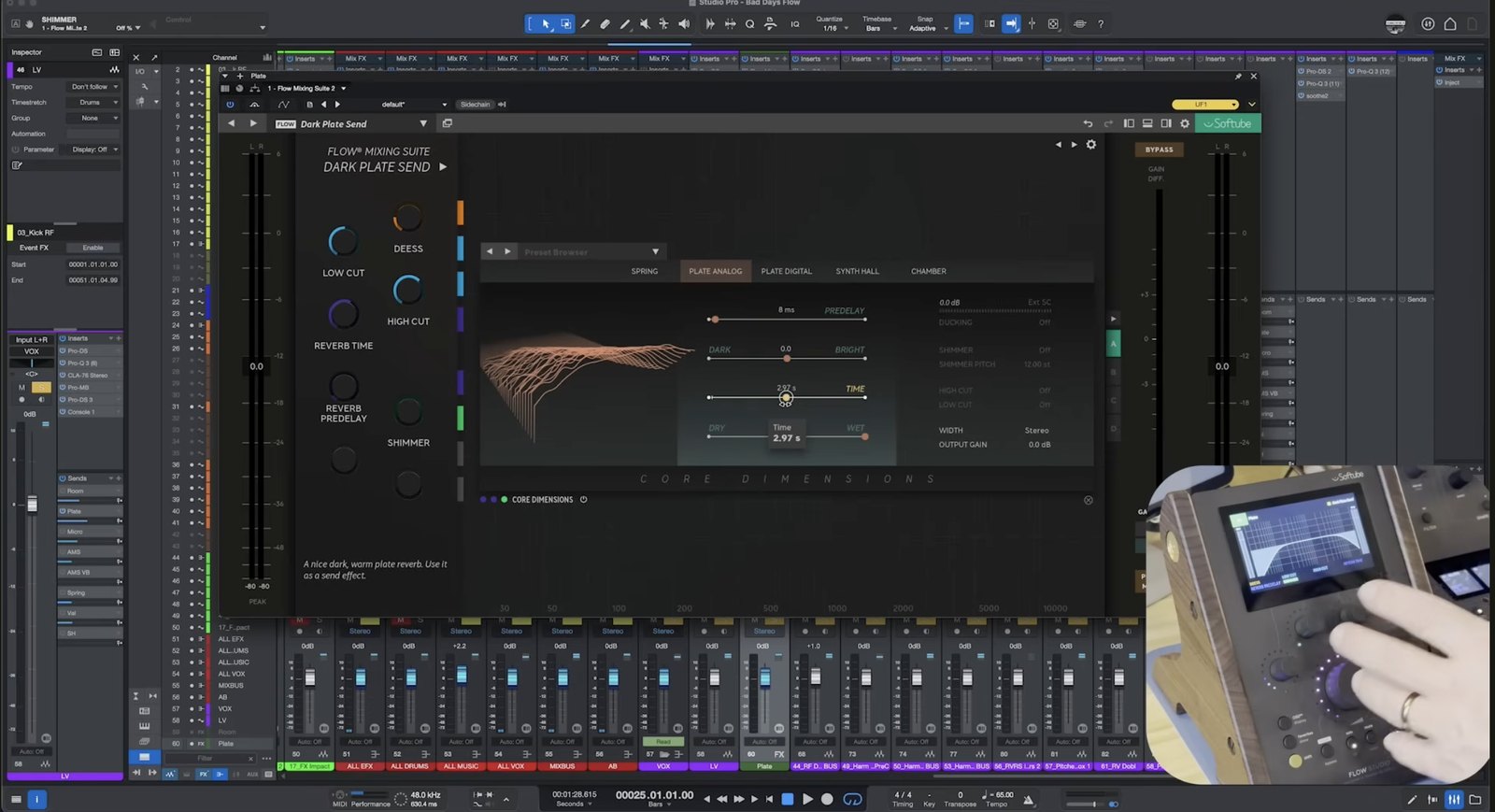The width and height of the screenshot is (1495, 812).
Task: Load previous preset in plugin header
Action: click(x=324, y=105)
